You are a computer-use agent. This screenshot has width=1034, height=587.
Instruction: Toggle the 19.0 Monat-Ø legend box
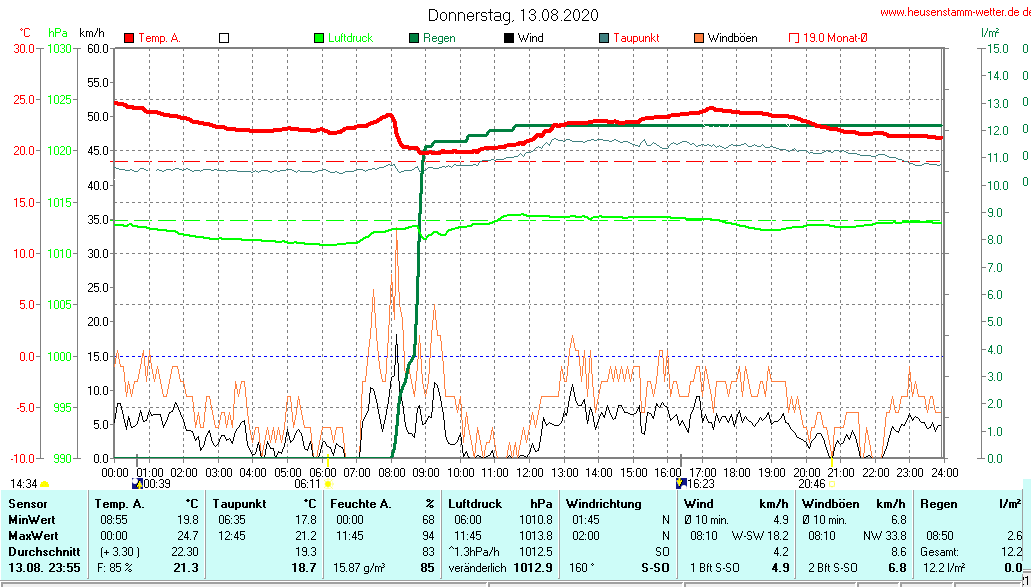[794, 38]
